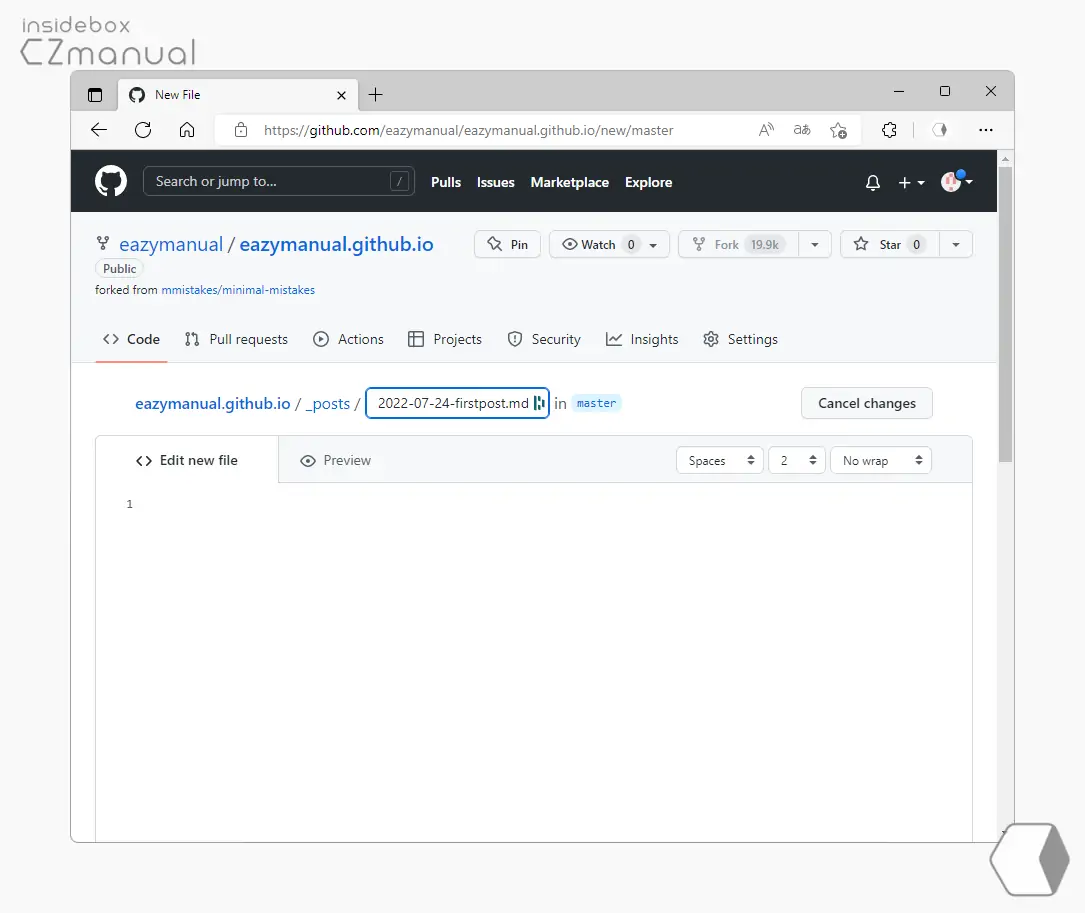Click the slash shortcut key icon in search
The image size is (1085, 913).
[x=399, y=181]
